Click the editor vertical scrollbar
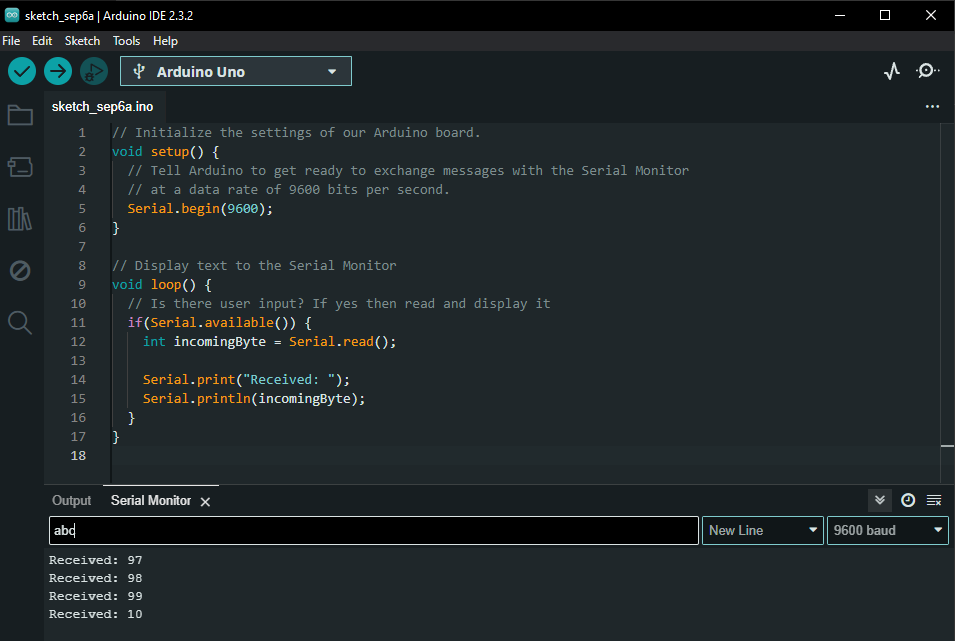This screenshot has width=955, height=641. click(x=947, y=303)
